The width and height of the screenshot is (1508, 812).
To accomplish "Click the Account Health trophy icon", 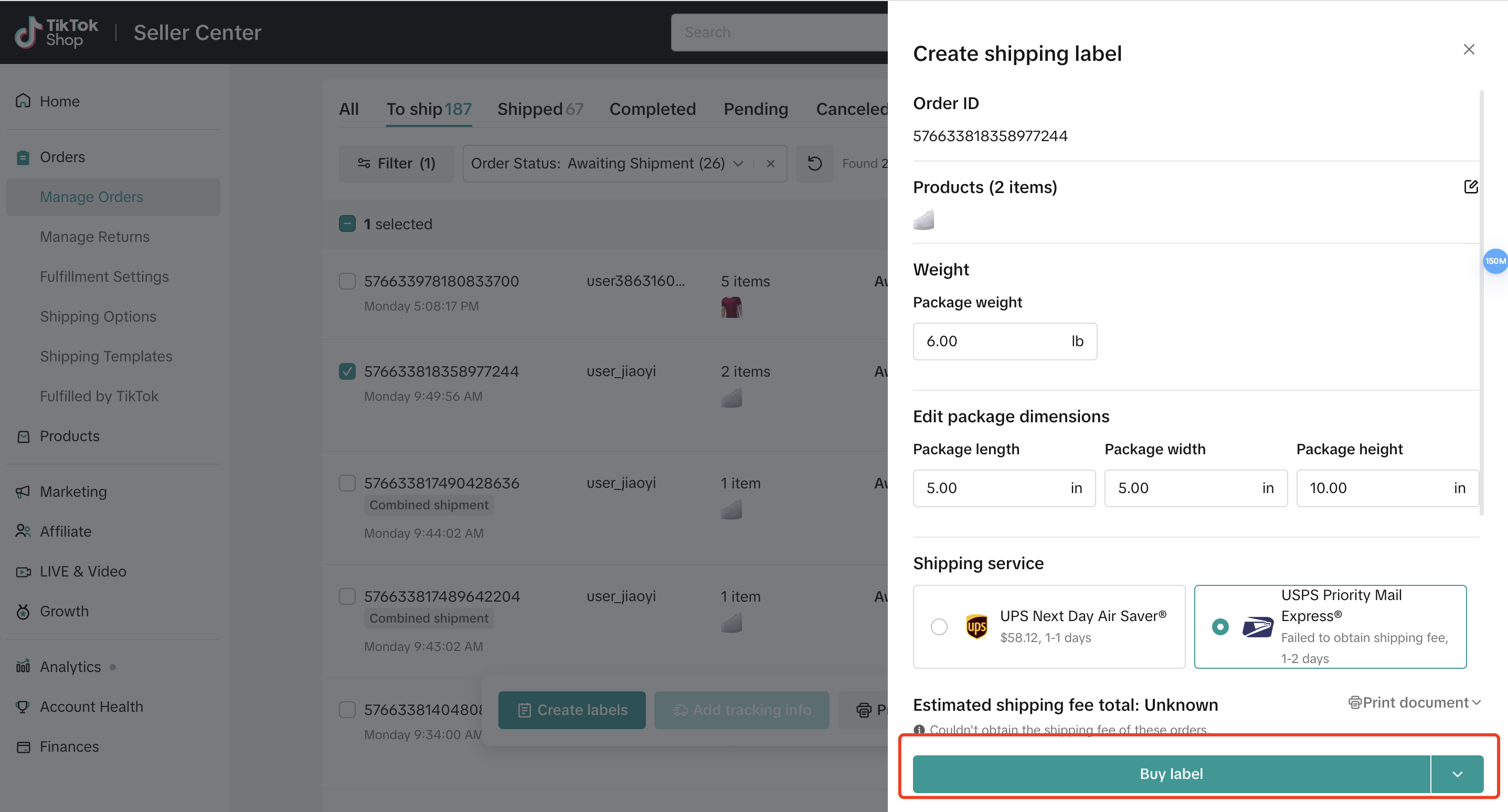I will click(x=23, y=707).
